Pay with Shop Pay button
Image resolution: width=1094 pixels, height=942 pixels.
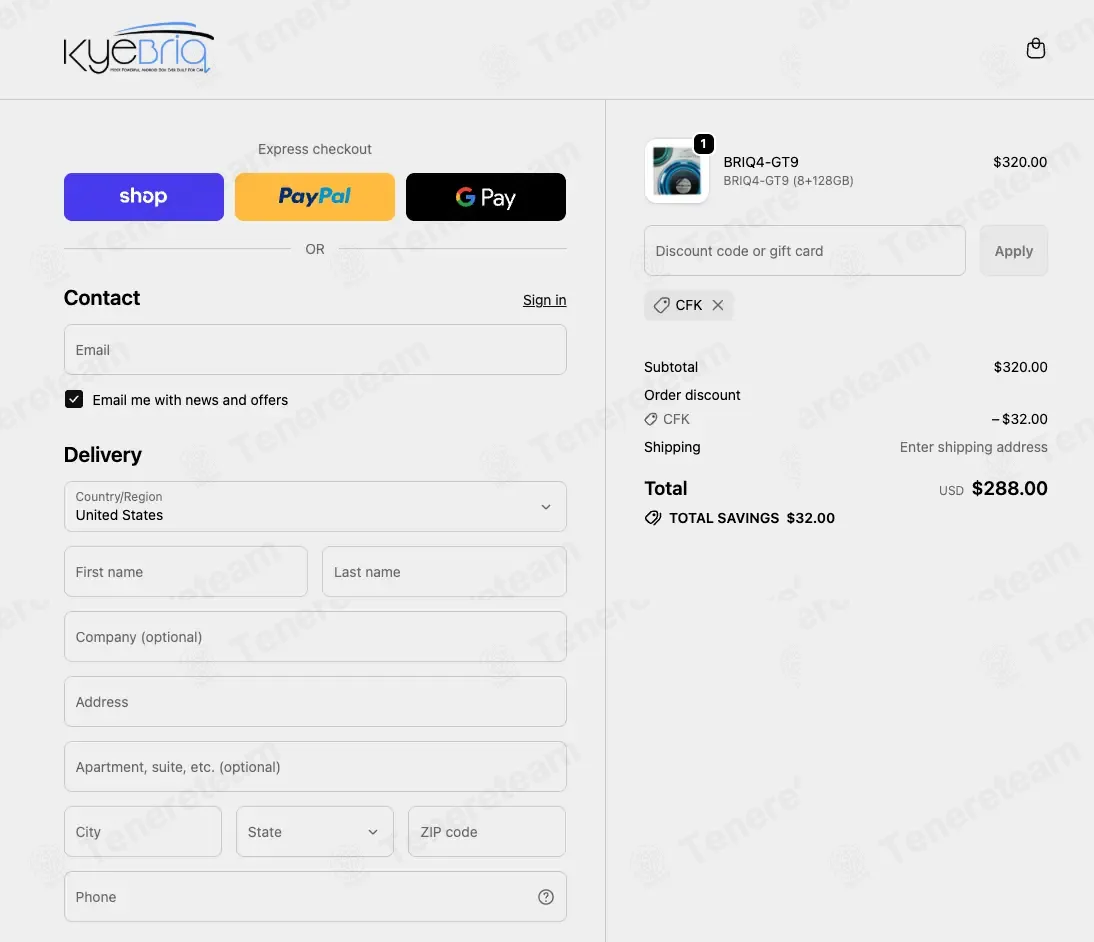[x=144, y=197]
